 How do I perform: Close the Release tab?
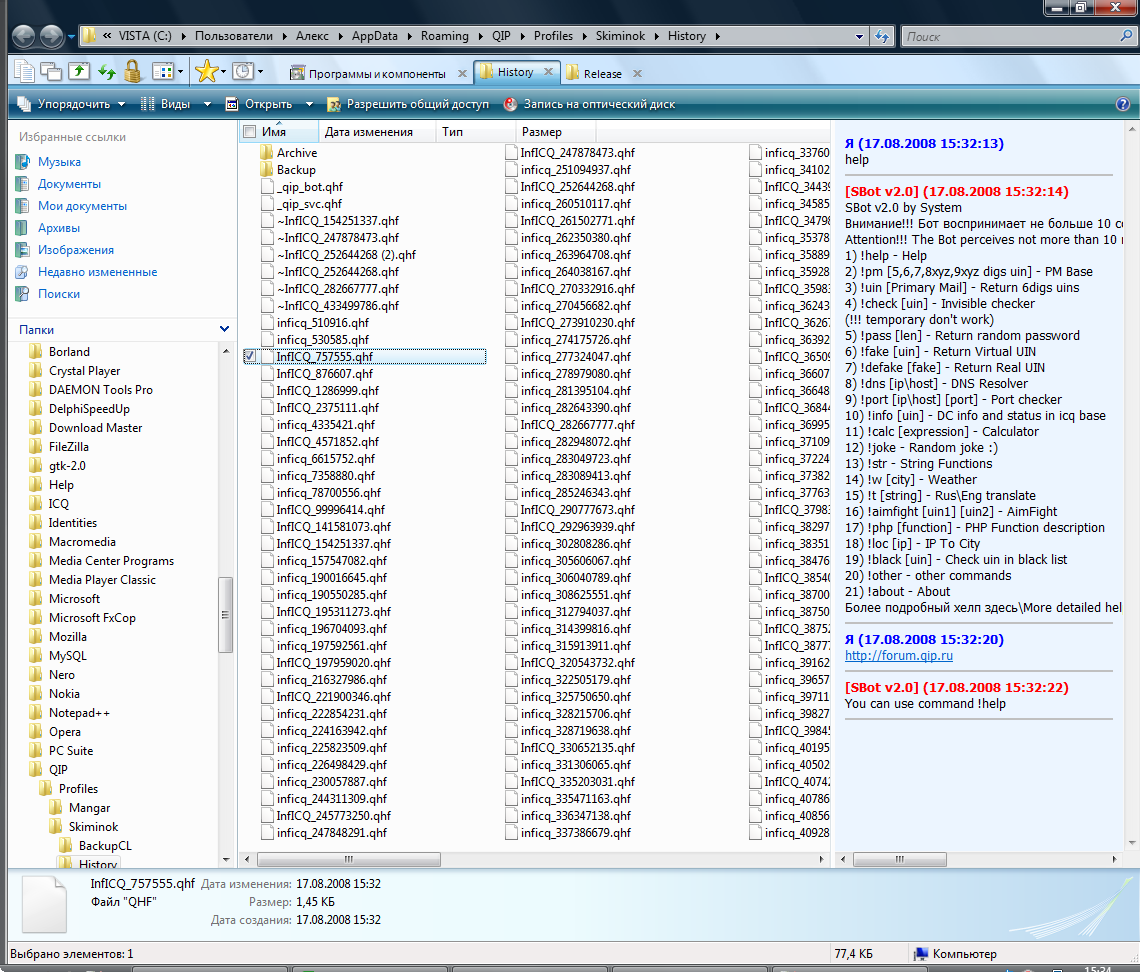pos(637,73)
